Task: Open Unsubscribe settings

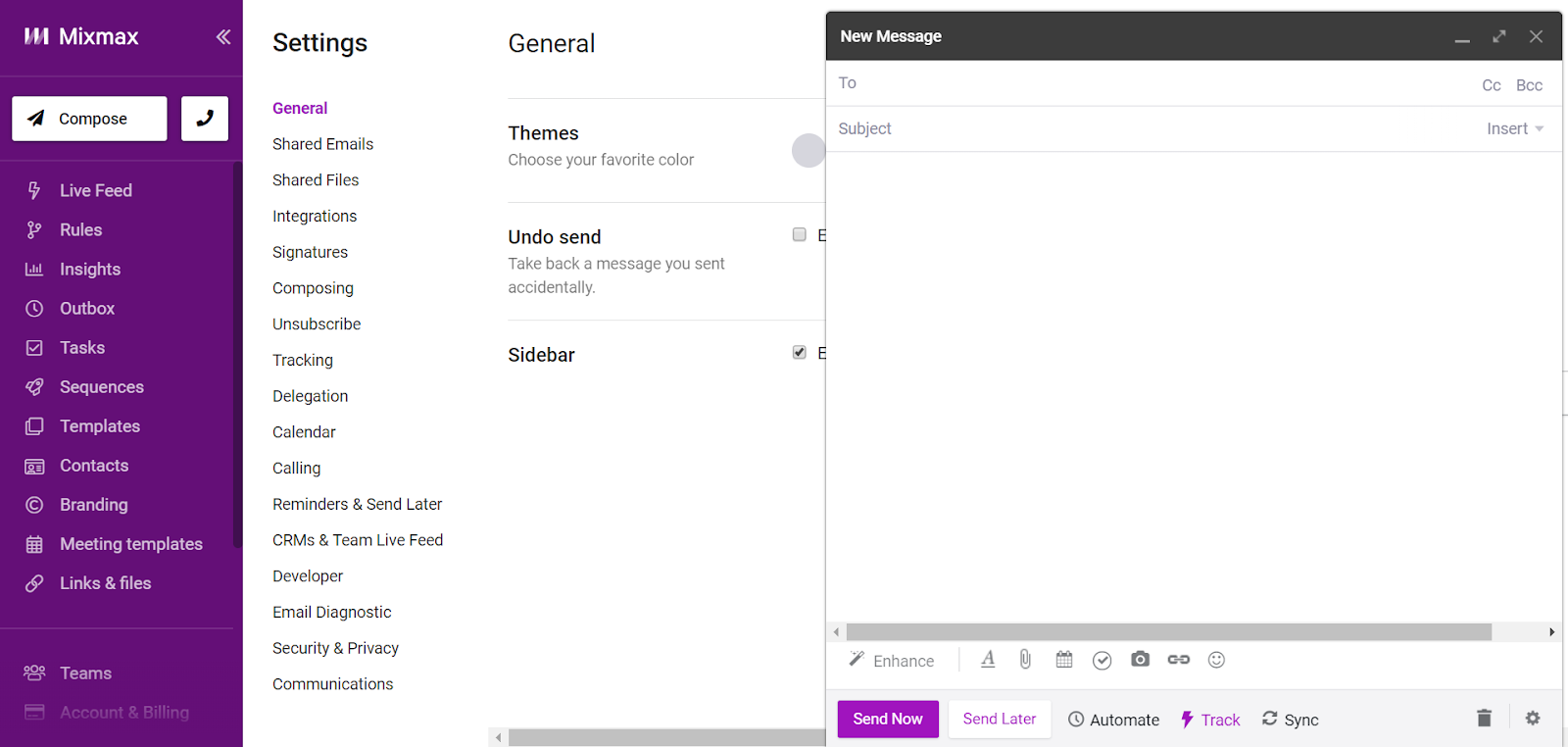Action: tap(317, 324)
